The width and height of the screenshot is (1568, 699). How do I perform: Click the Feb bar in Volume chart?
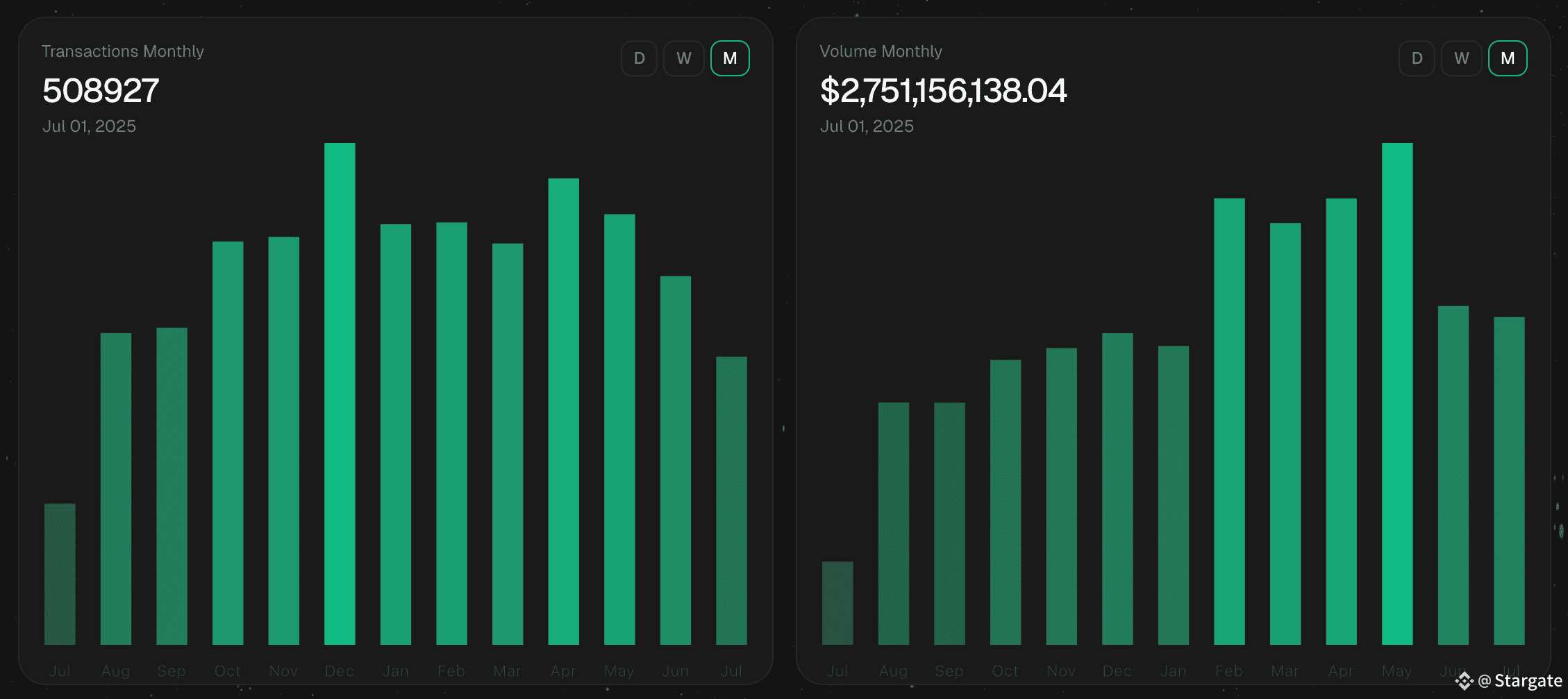tap(1229, 421)
